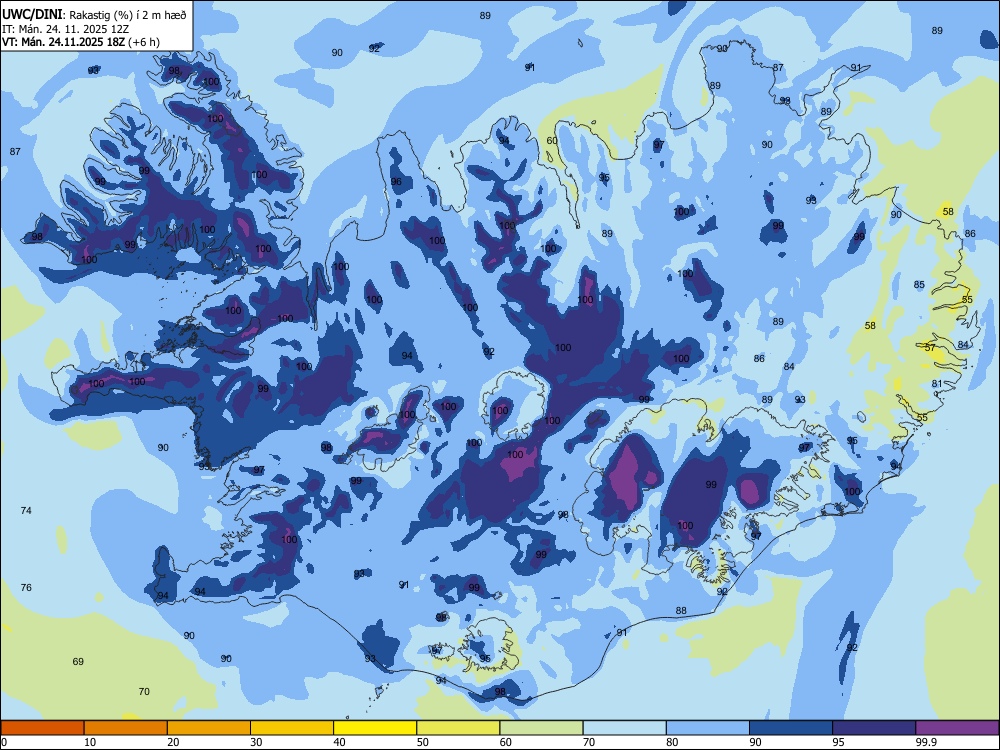
Task: Click the purple above-99.9 legend swatch
Action: pyautogui.click(x=957, y=728)
